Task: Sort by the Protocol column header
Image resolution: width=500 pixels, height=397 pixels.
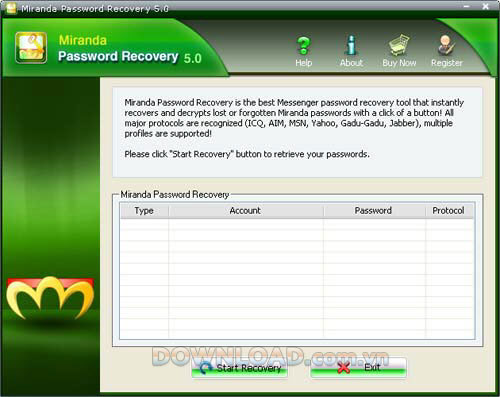Action: point(449,211)
